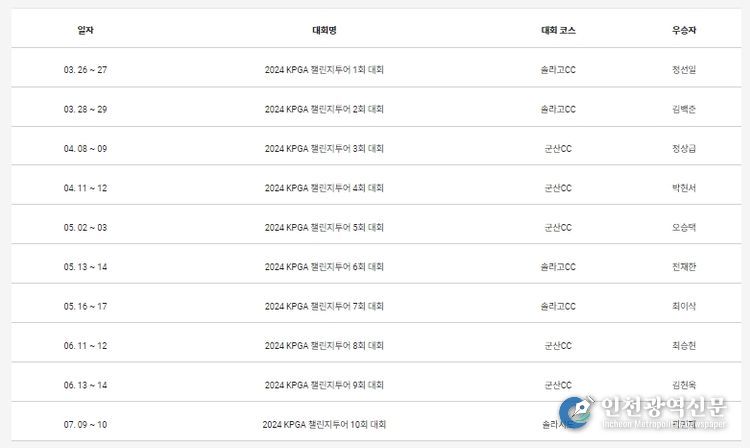
Task: Open 2024 KPGA 챌린지투어 8회 대회
Action: pos(324,346)
